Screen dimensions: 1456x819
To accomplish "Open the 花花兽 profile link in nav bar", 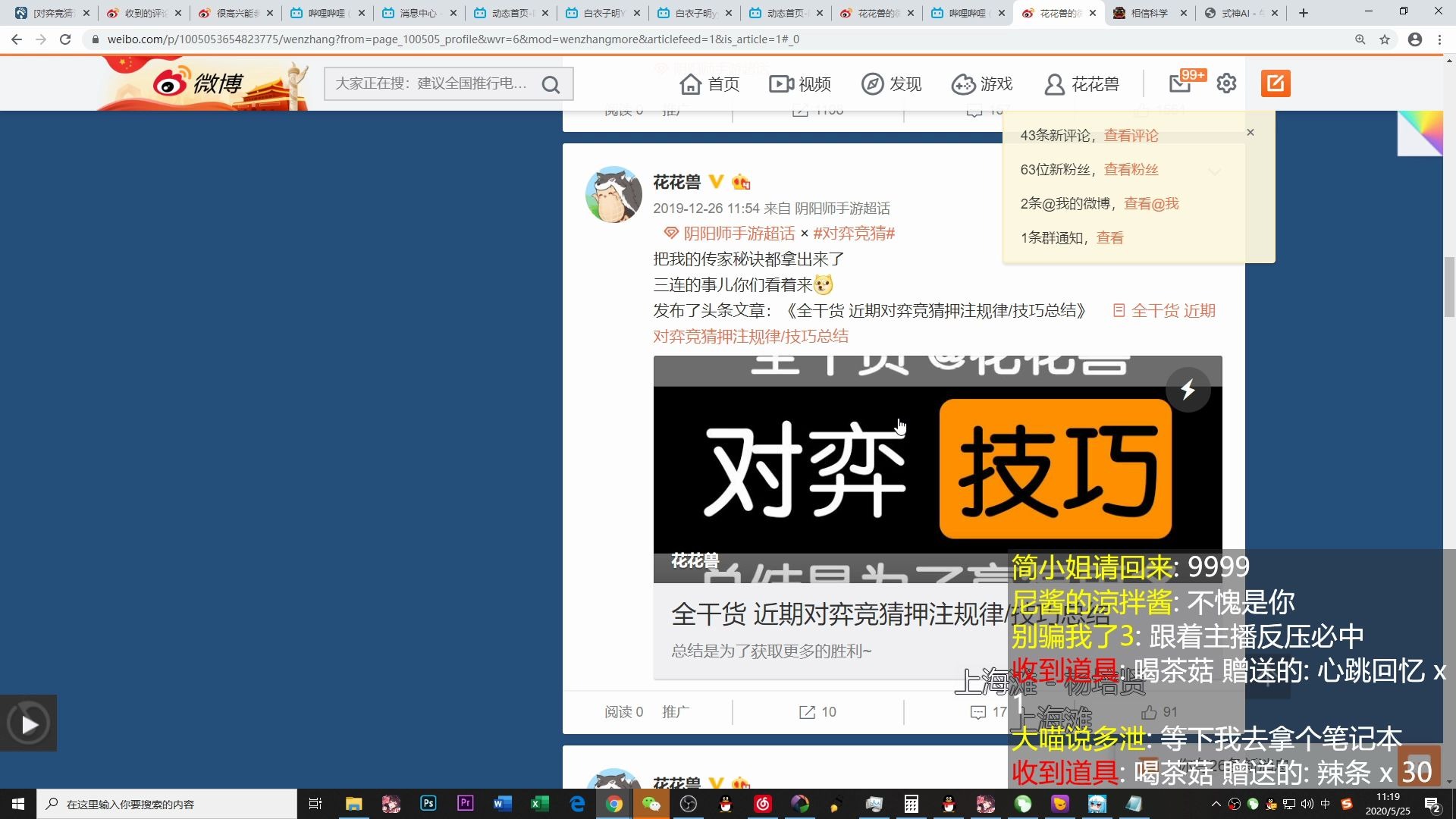I will (x=1081, y=84).
